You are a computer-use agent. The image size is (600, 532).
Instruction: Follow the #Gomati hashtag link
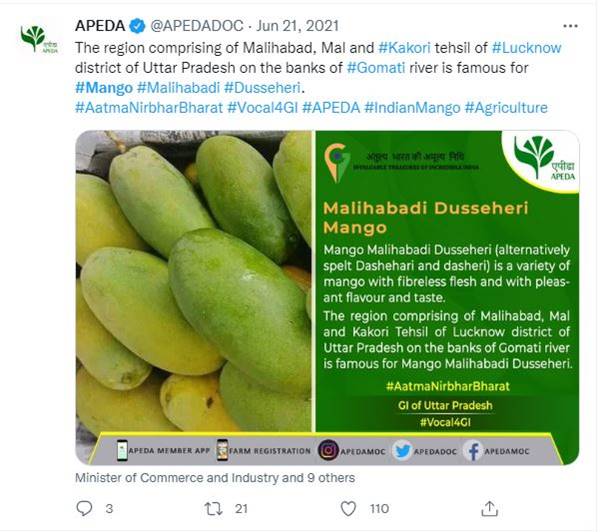tap(376, 67)
